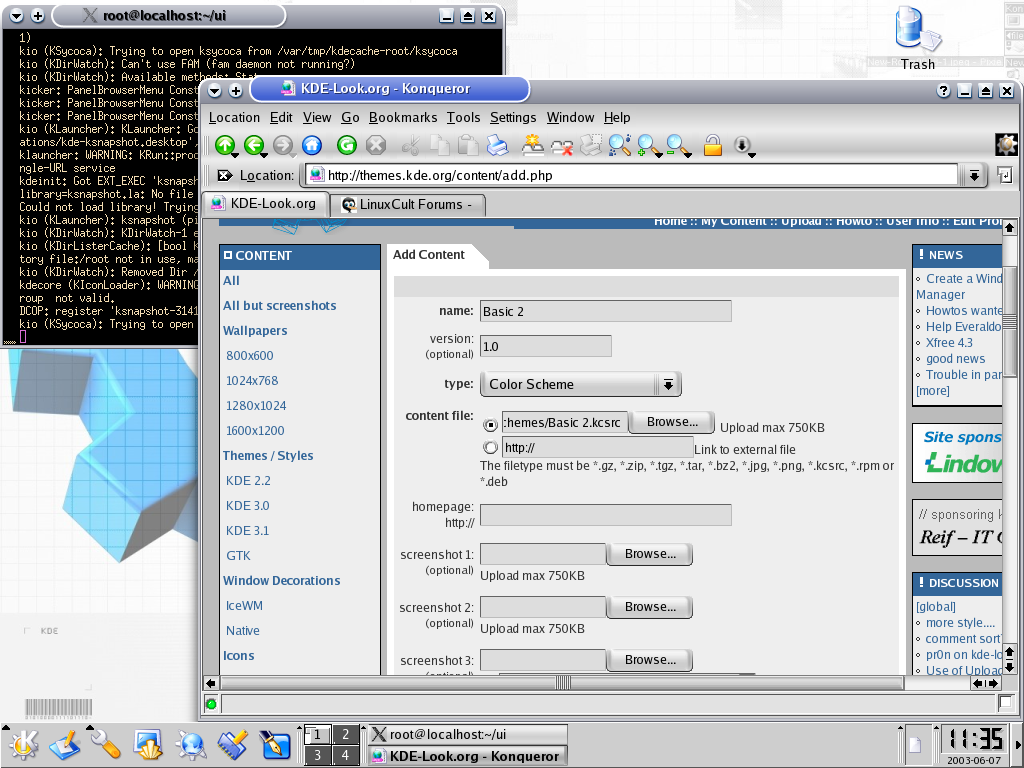Open the Wallpapers category link
1024x768 pixels.
tap(255, 330)
